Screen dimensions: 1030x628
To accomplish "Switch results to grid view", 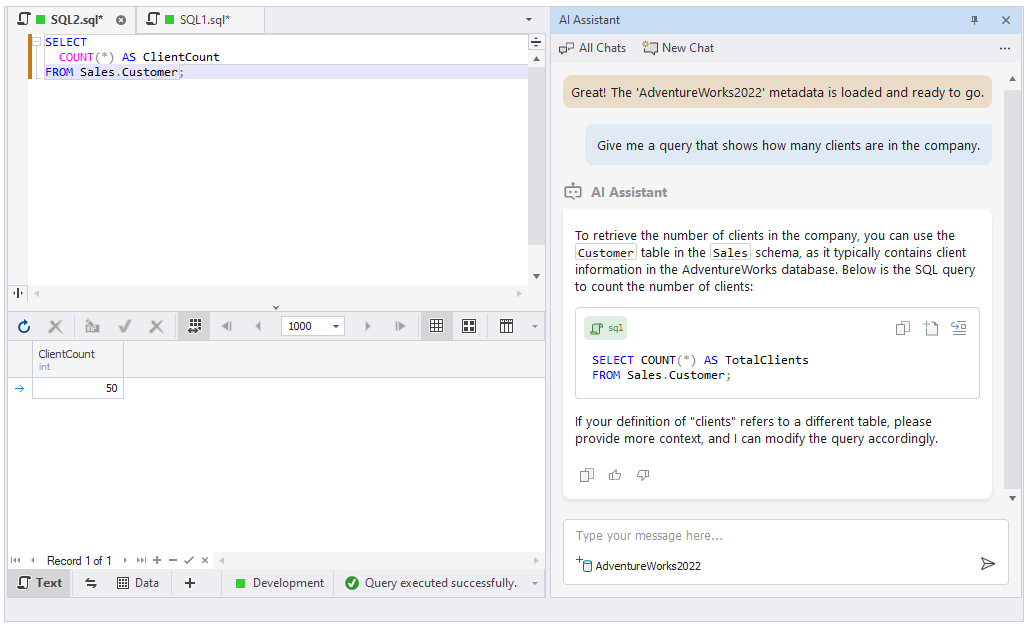I will [x=436, y=326].
